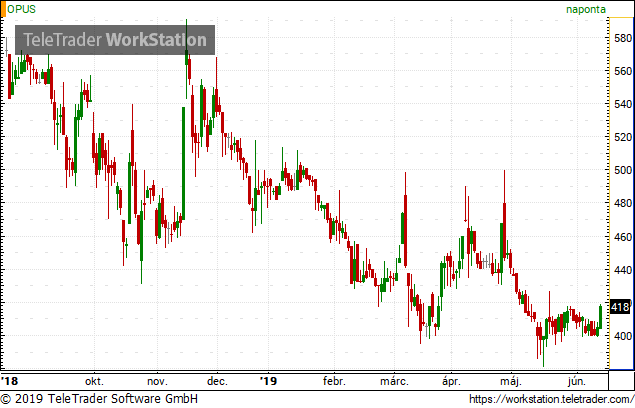Click the current price marker 418
Screen dimensions: 635x408
[x=620, y=307]
